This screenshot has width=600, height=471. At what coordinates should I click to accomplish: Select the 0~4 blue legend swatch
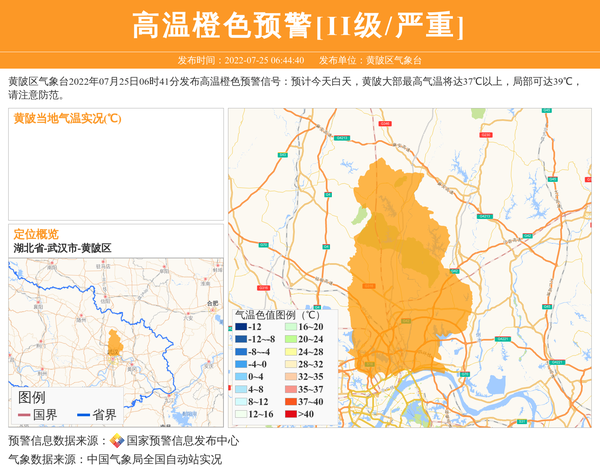(241, 377)
